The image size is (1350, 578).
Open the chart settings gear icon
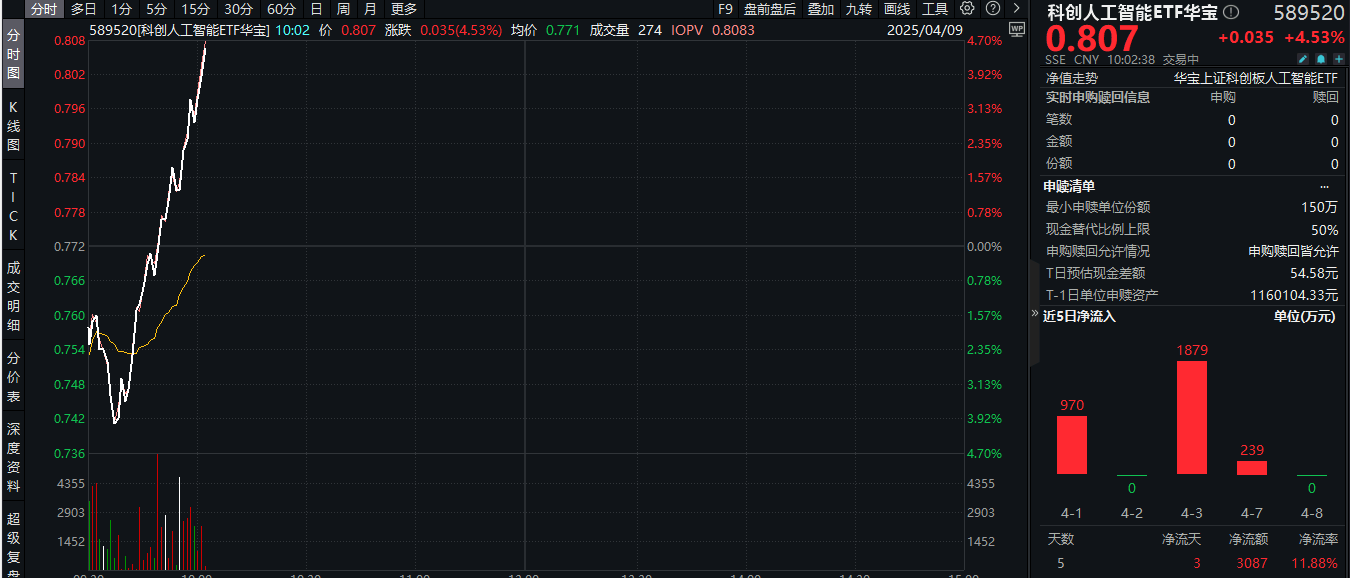(967, 9)
